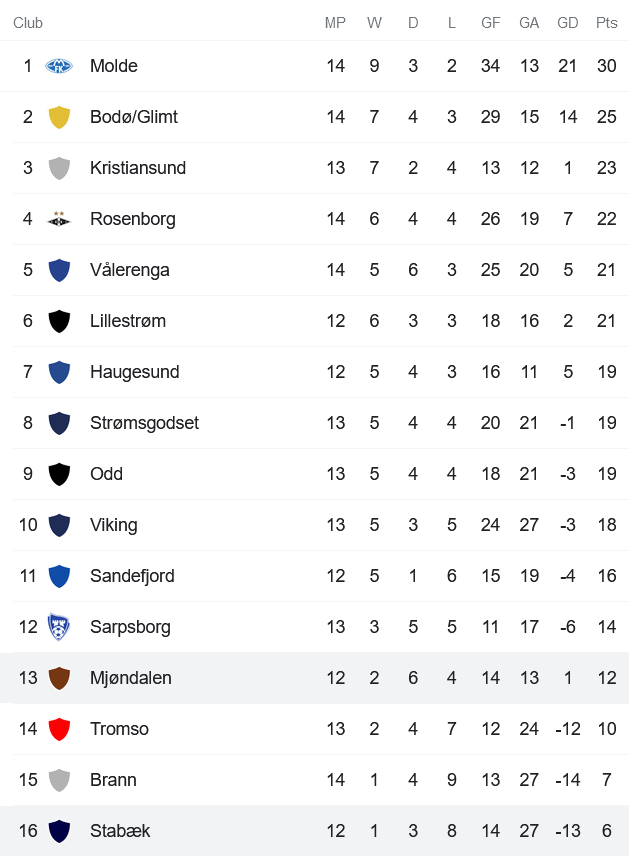
Task: Sort the table by the Pts column
Action: tap(606, 21)
